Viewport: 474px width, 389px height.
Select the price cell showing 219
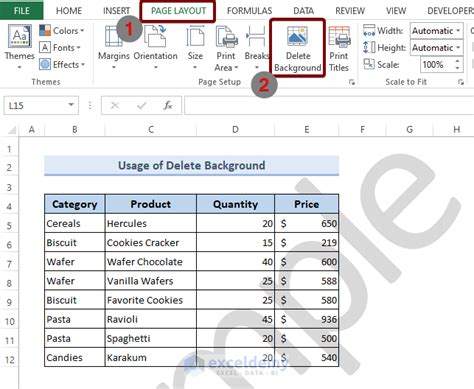(307, 242)
